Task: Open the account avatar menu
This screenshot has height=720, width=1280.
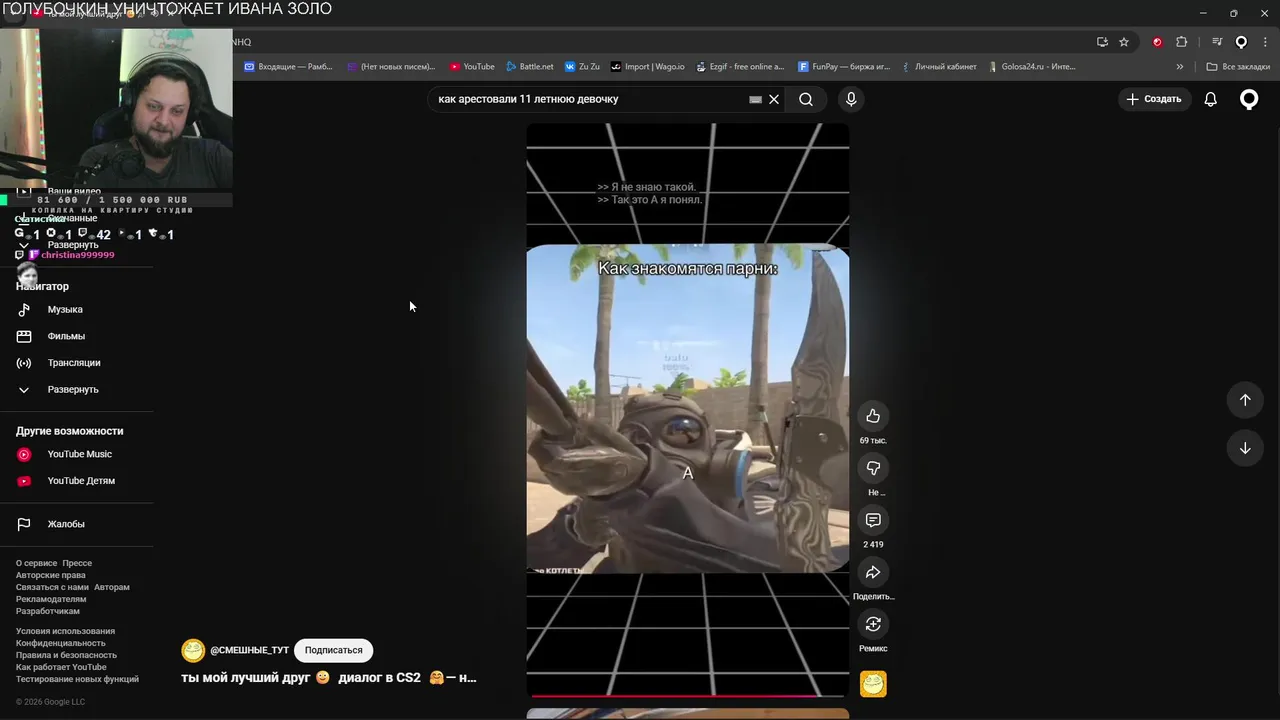Action: pos(1249,99)
